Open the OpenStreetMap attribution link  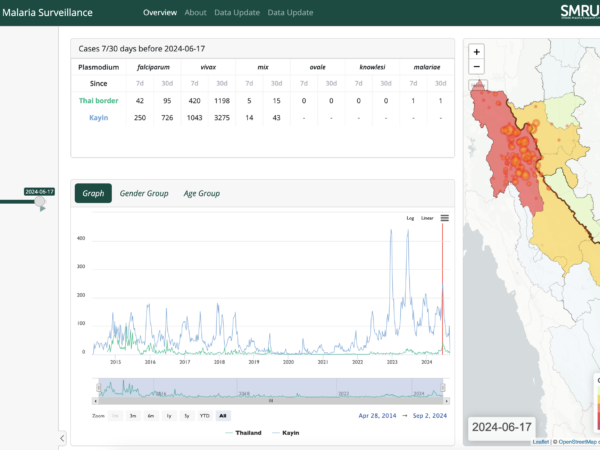coord(578,442)
